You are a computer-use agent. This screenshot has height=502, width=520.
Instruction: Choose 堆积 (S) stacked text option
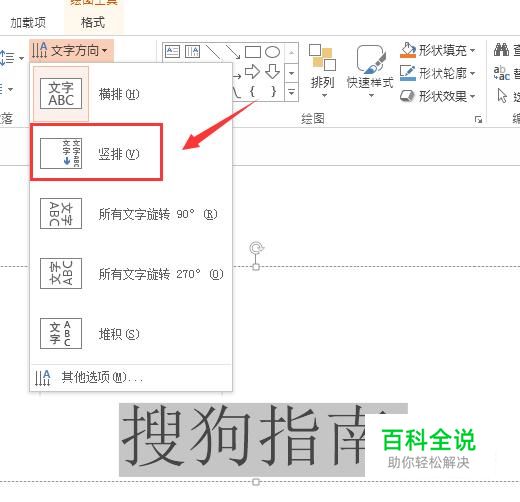(x=131, y=334)
